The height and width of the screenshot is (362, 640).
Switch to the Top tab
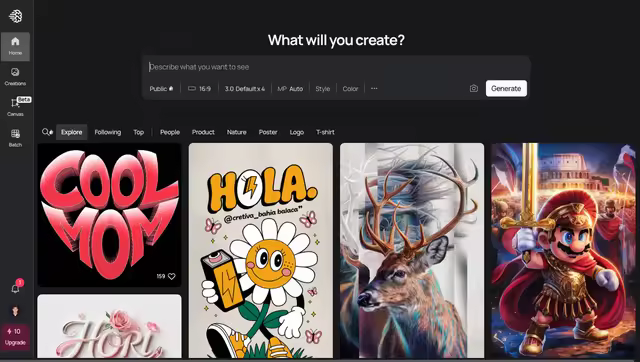(138, 132)
